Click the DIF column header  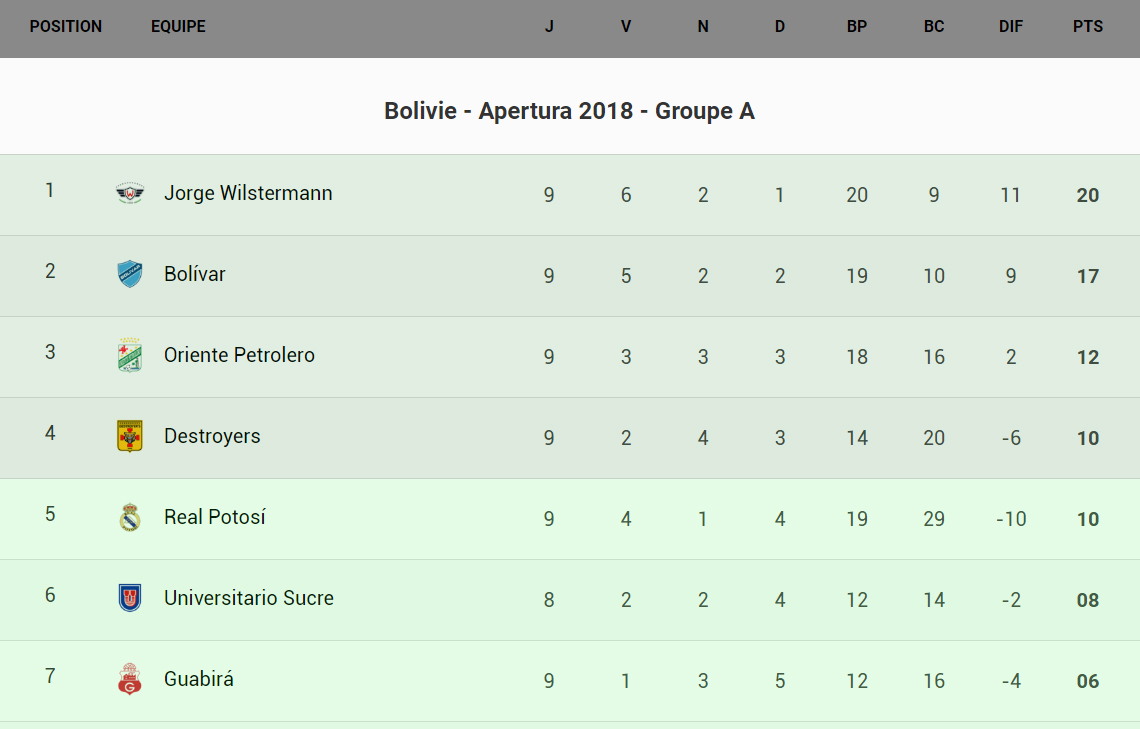(x=1011, y=27)
